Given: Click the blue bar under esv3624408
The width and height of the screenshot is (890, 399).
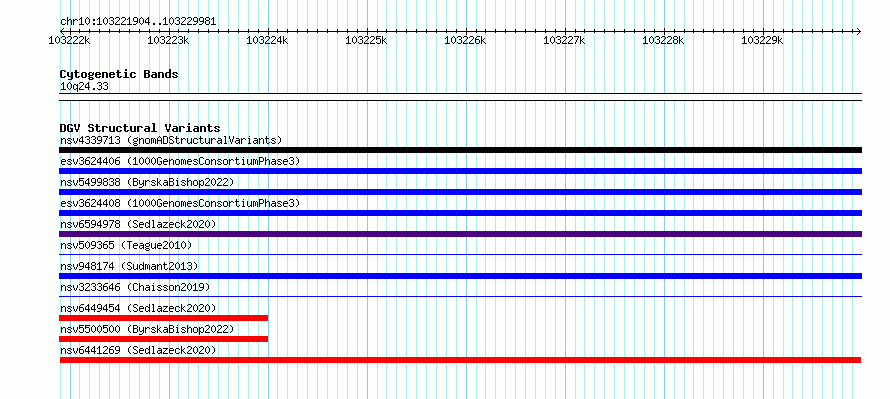Looking at the screenshot, I should (x=460, y=213).
